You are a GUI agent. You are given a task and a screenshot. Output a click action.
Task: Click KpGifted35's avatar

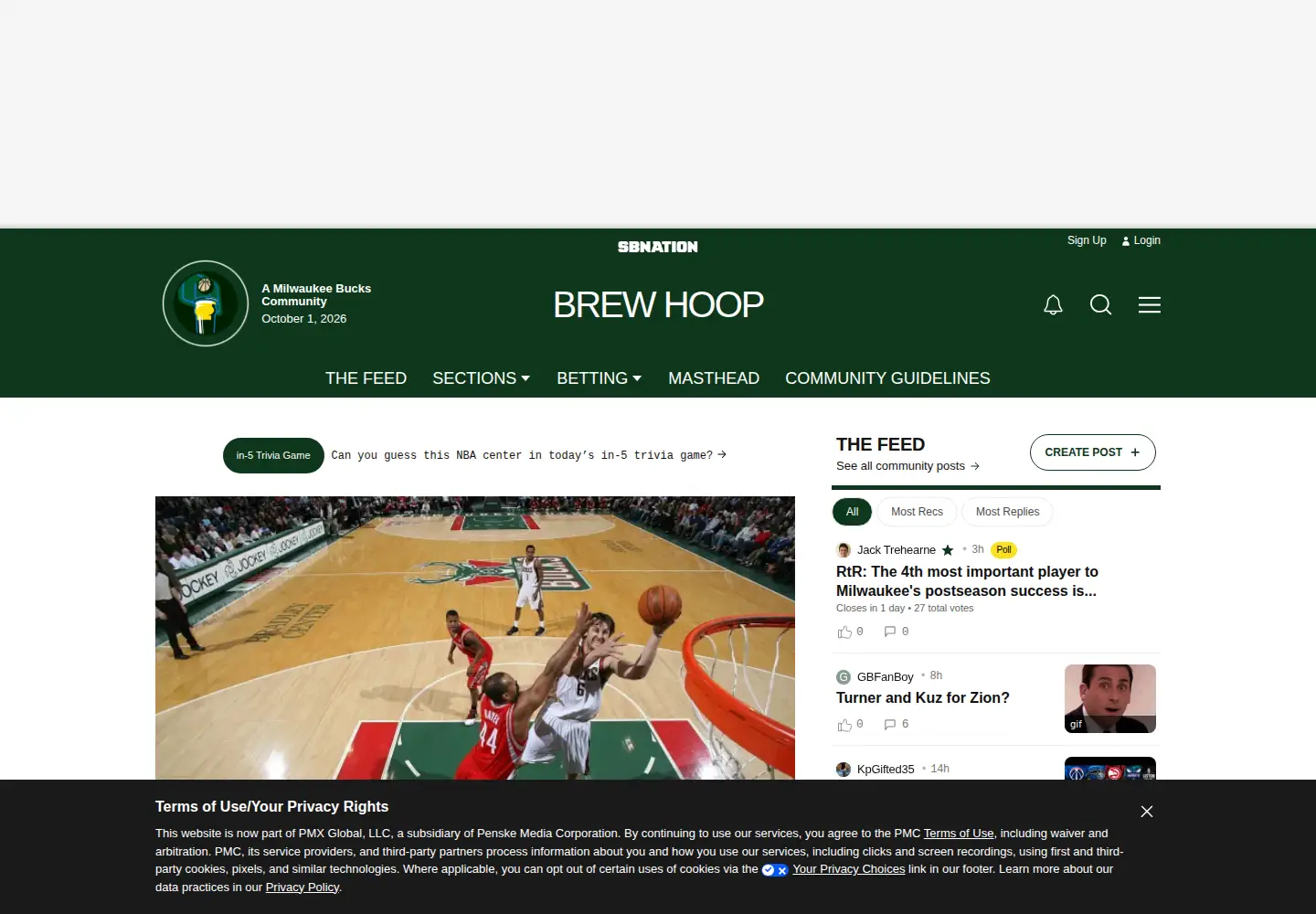tap(844, 770)
